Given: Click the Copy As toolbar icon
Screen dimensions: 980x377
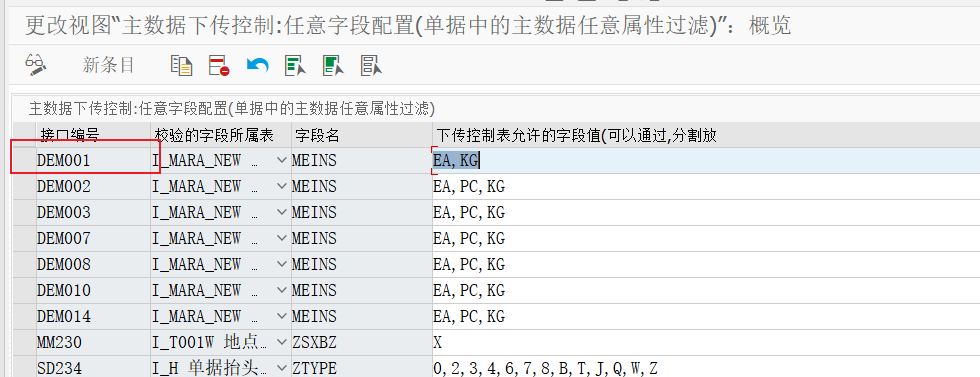Looking at the screenshot, I should 181,65.
